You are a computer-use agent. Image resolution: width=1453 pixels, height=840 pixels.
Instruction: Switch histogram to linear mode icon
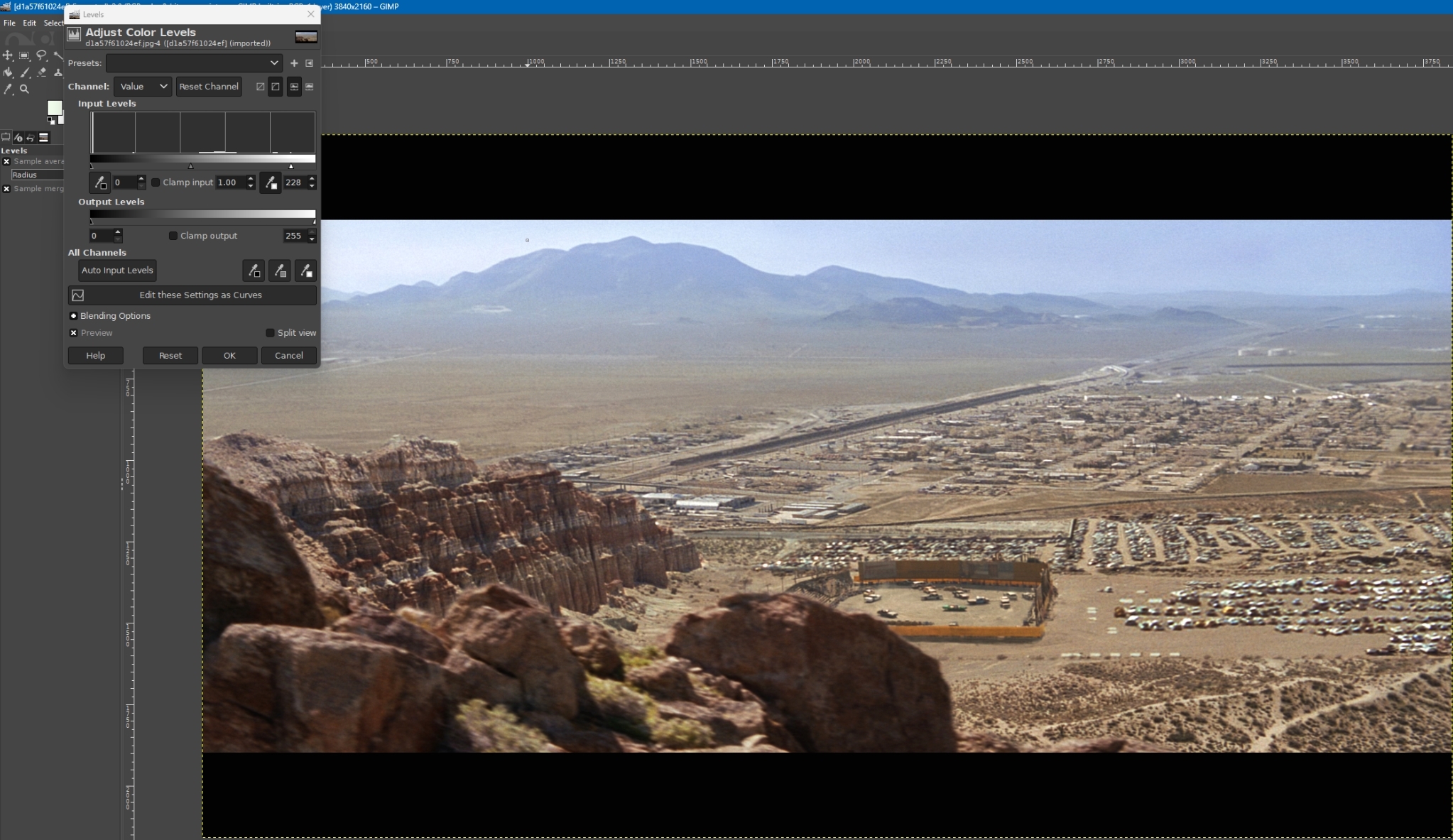[260, 87]
